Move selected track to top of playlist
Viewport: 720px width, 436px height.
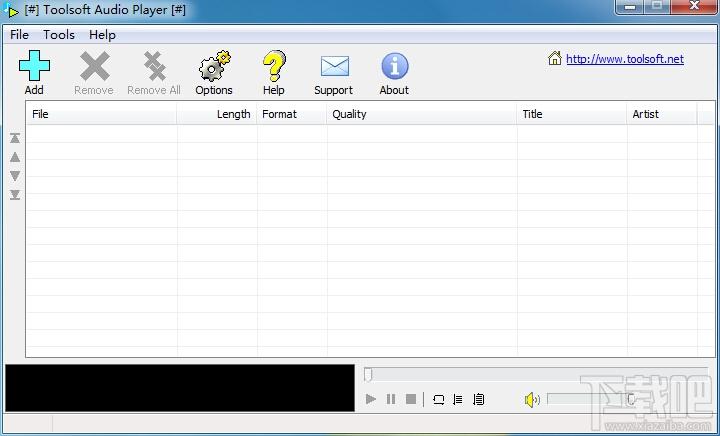click(15, 138)
